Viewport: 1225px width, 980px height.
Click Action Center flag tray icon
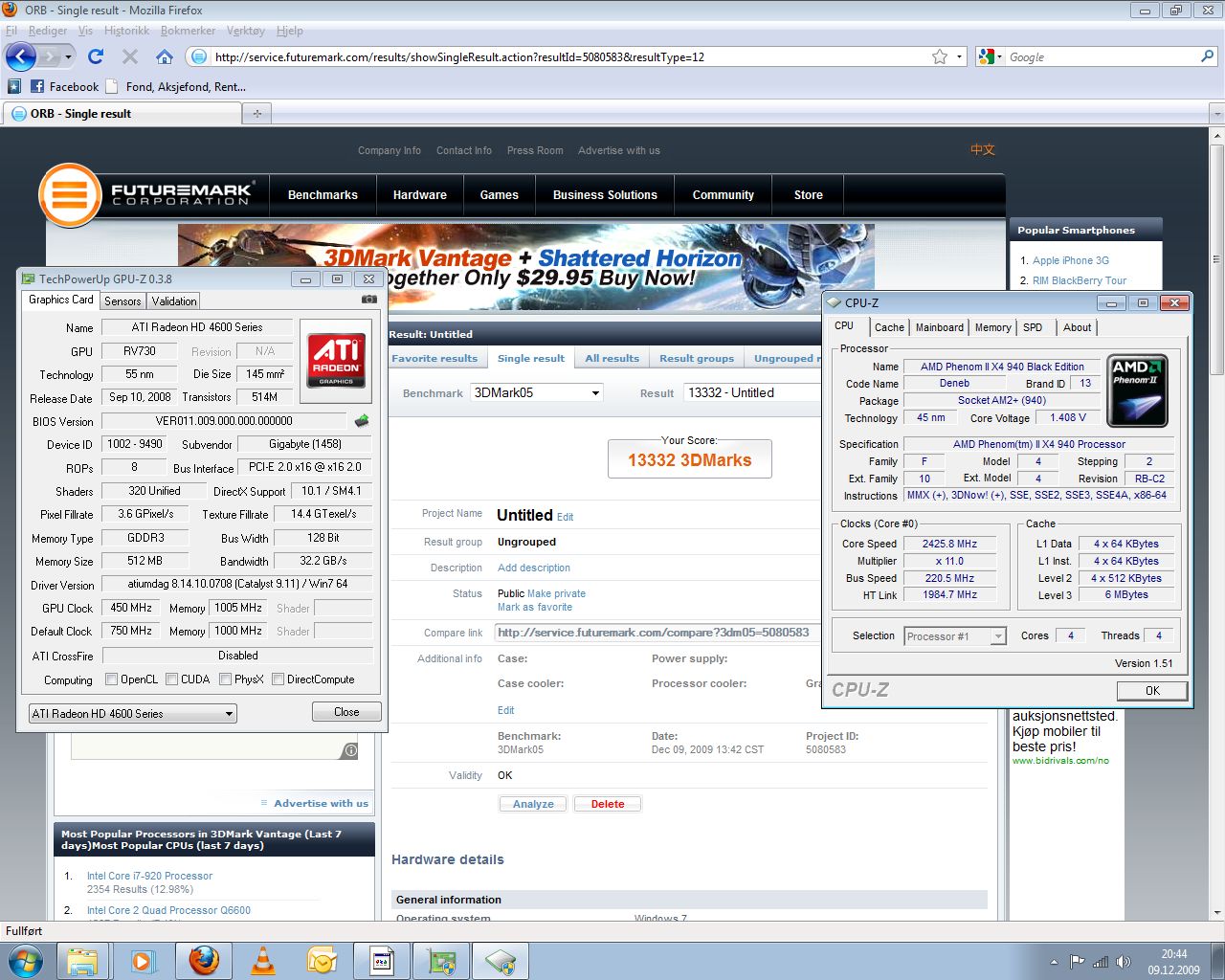(x=1078, y=961)
